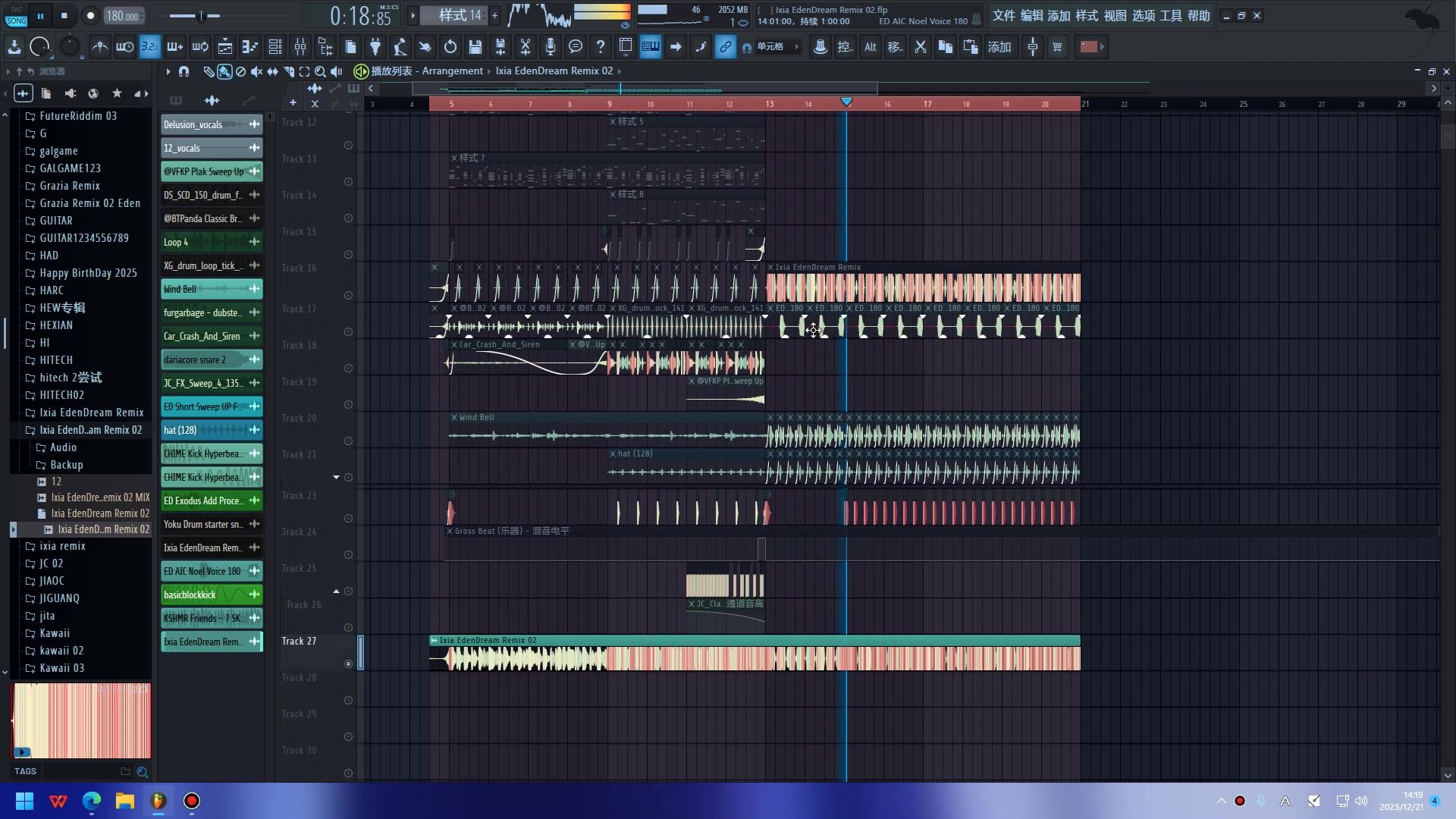Select the Mute tool in playlist
This screenshot has width=1456, height=819.
[x=256, y=71]
